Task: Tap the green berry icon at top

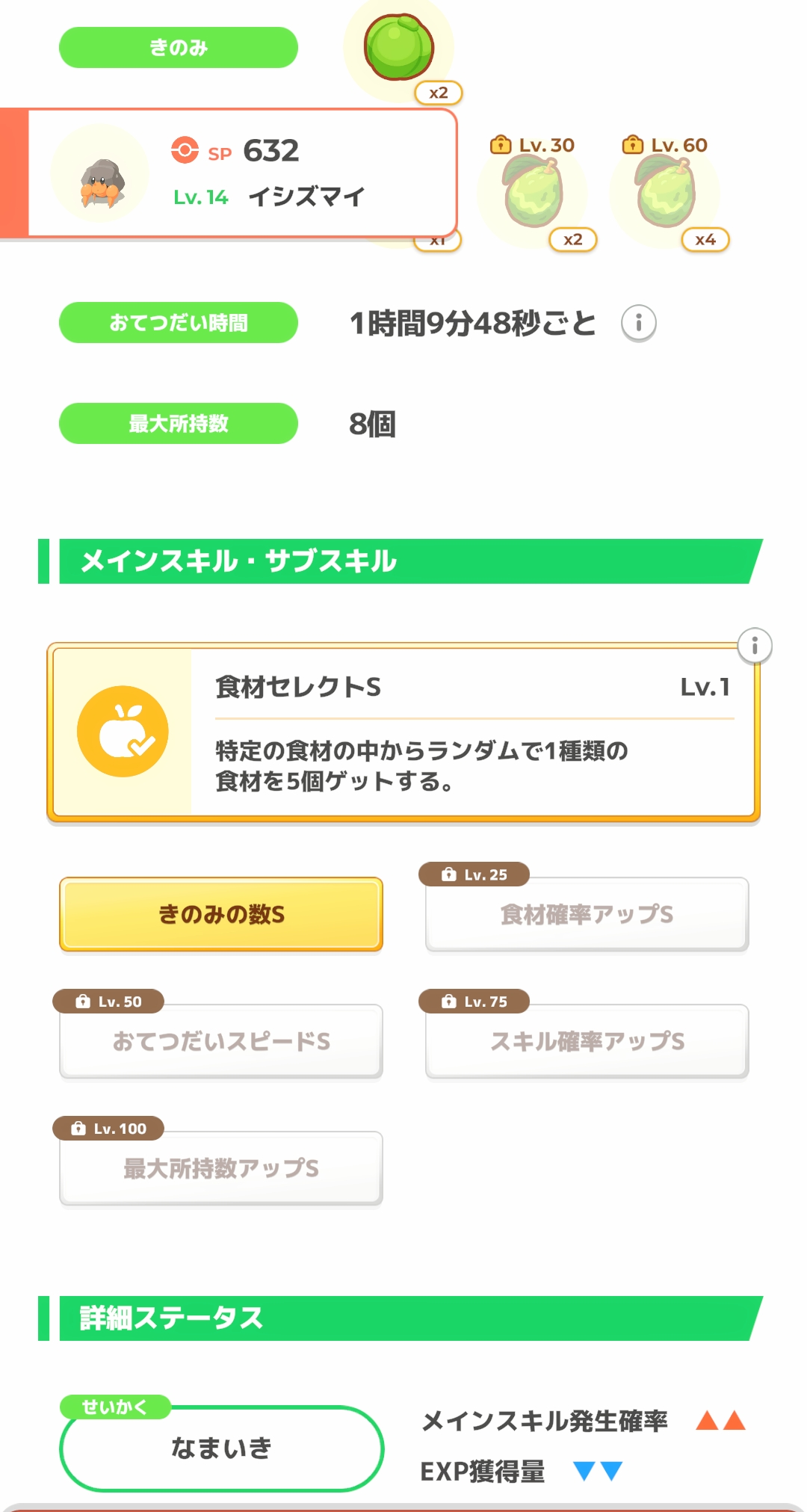Action: coord(398,47)
